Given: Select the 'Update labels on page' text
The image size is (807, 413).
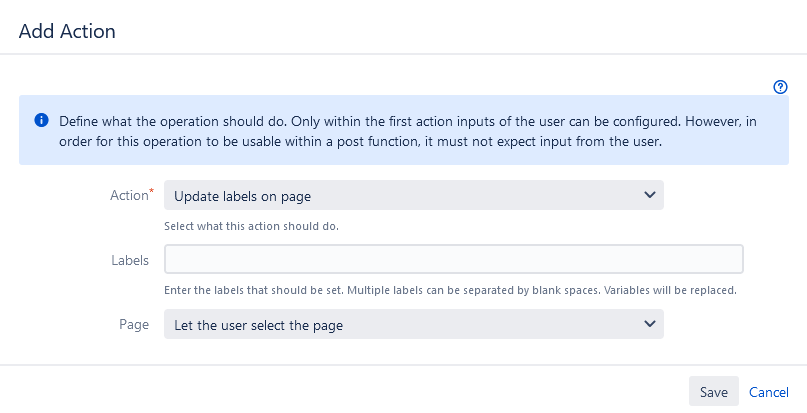Looking at the screenshot, I should click(x=242, y=197).
